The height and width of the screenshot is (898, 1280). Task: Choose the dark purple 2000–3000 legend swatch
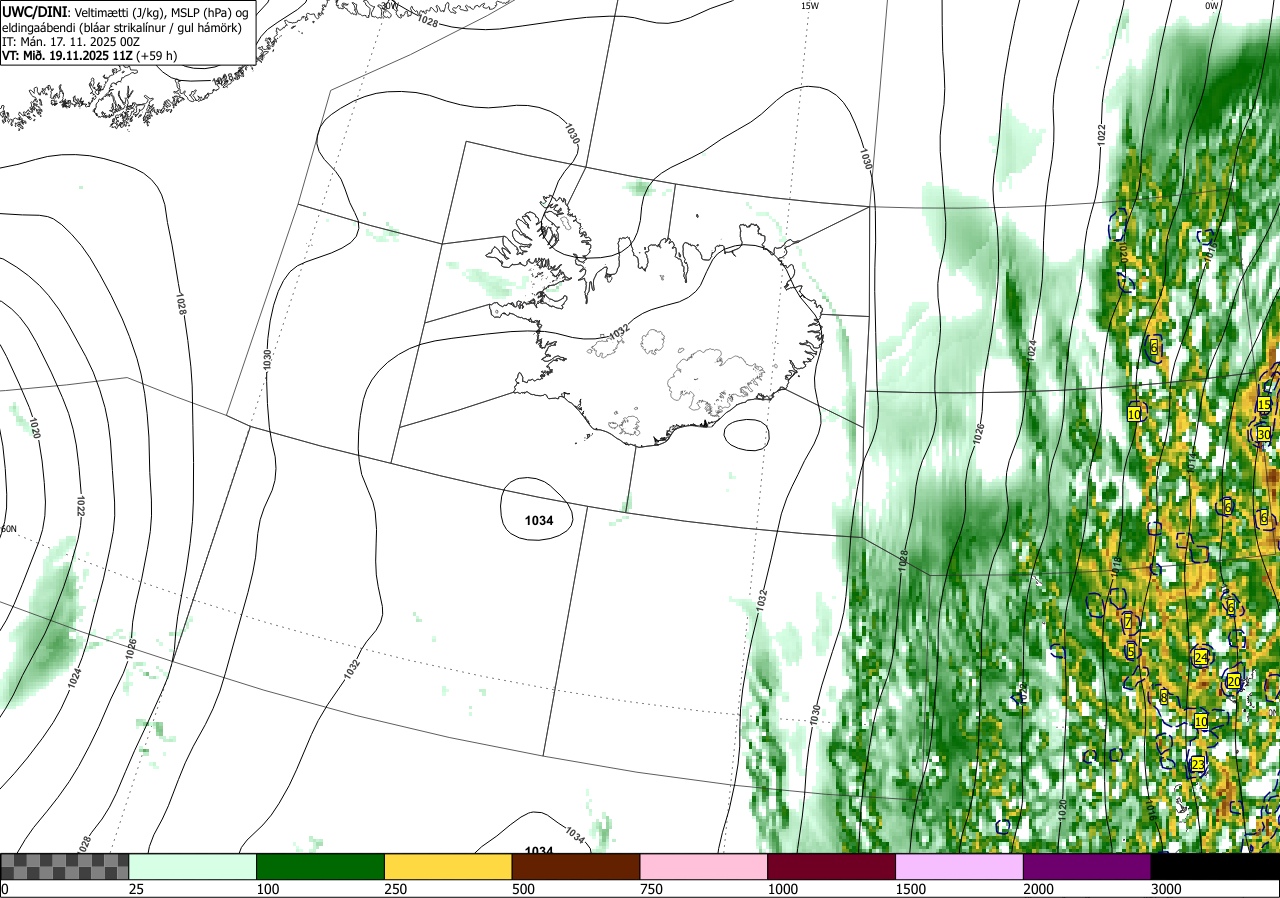point(1087,866)
